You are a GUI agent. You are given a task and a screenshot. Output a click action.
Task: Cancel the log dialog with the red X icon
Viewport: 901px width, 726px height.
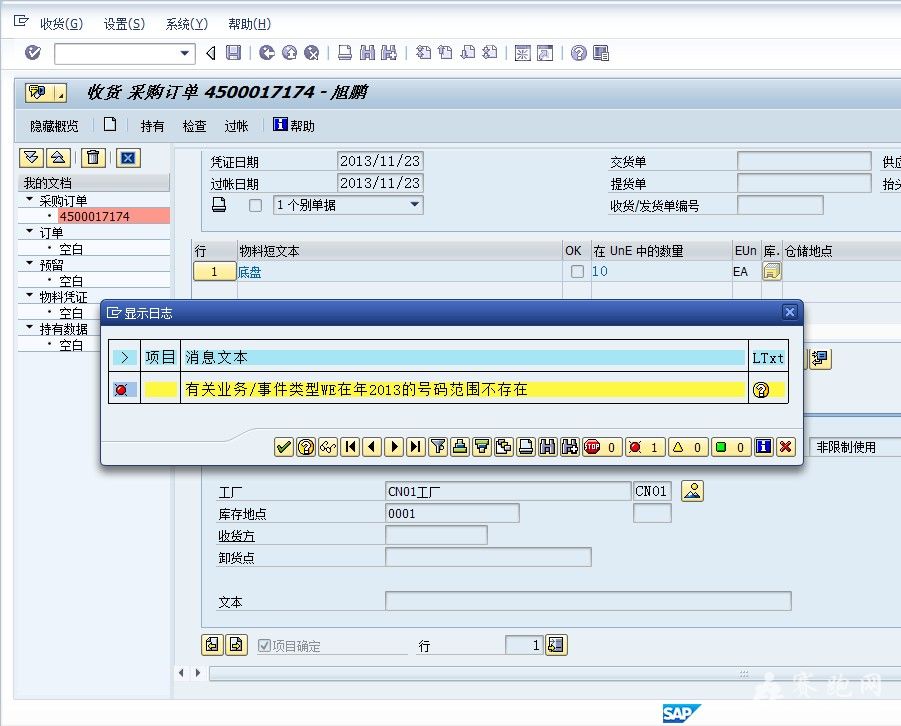tap(786, 447)
